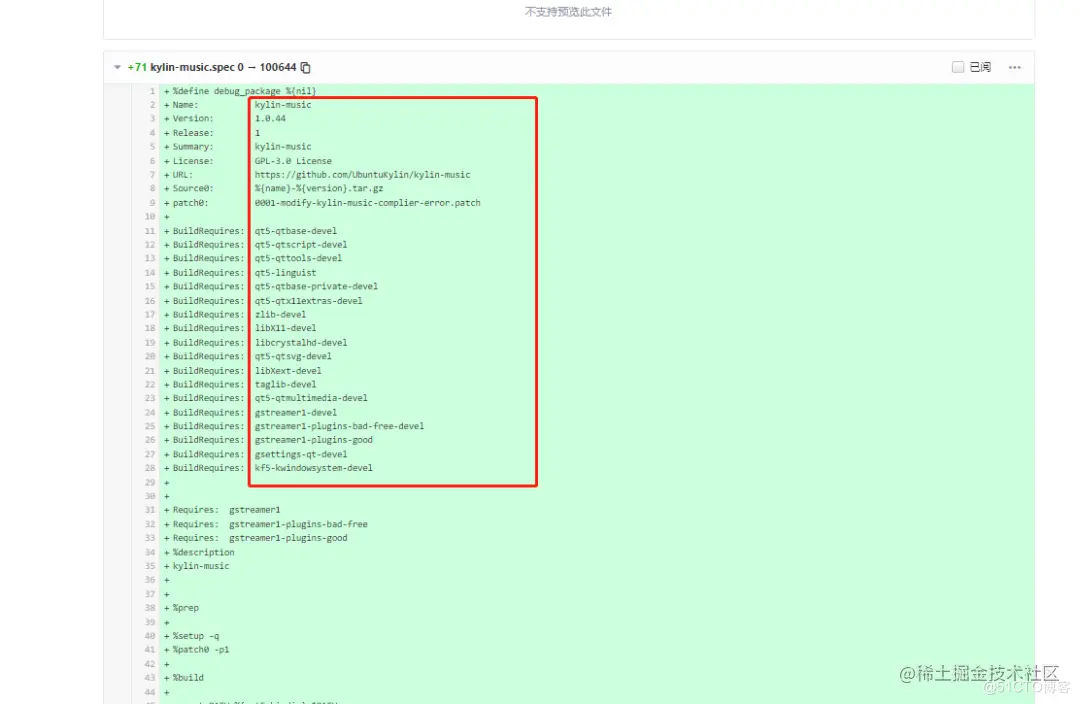Viewport: 1080px width, 704px height.
Task: Click the qt5-qtmultimedia-devel line
Action: pos(265,398)
